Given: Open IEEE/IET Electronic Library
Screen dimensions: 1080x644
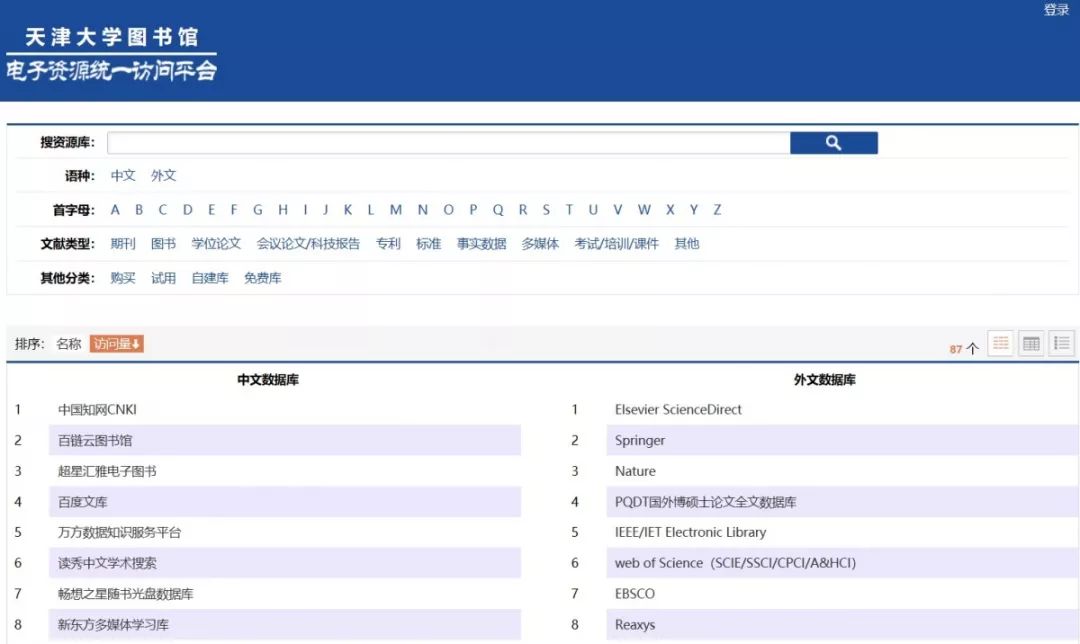Looking at the screenshot, I should [x=690, y=532].
